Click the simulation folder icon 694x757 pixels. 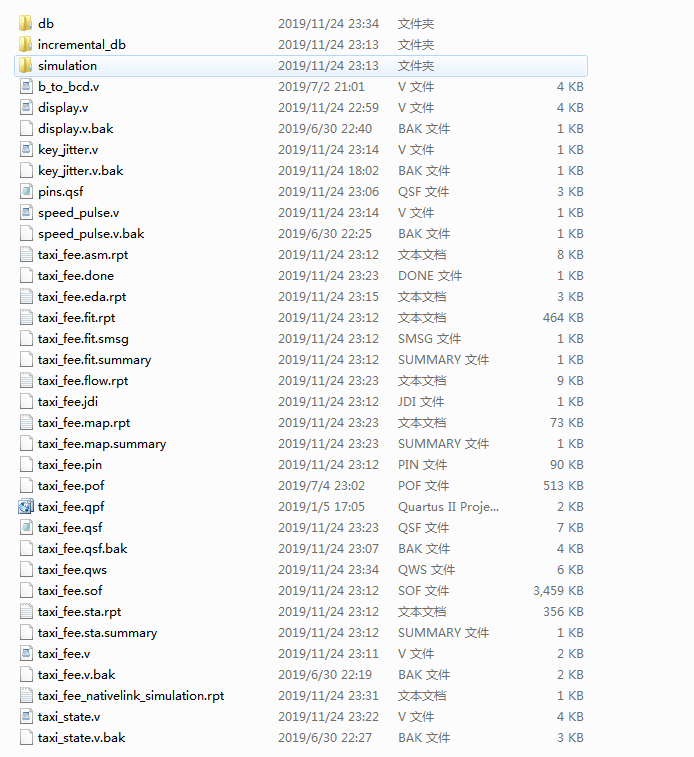pyautogui.click(x=26, y=65)
